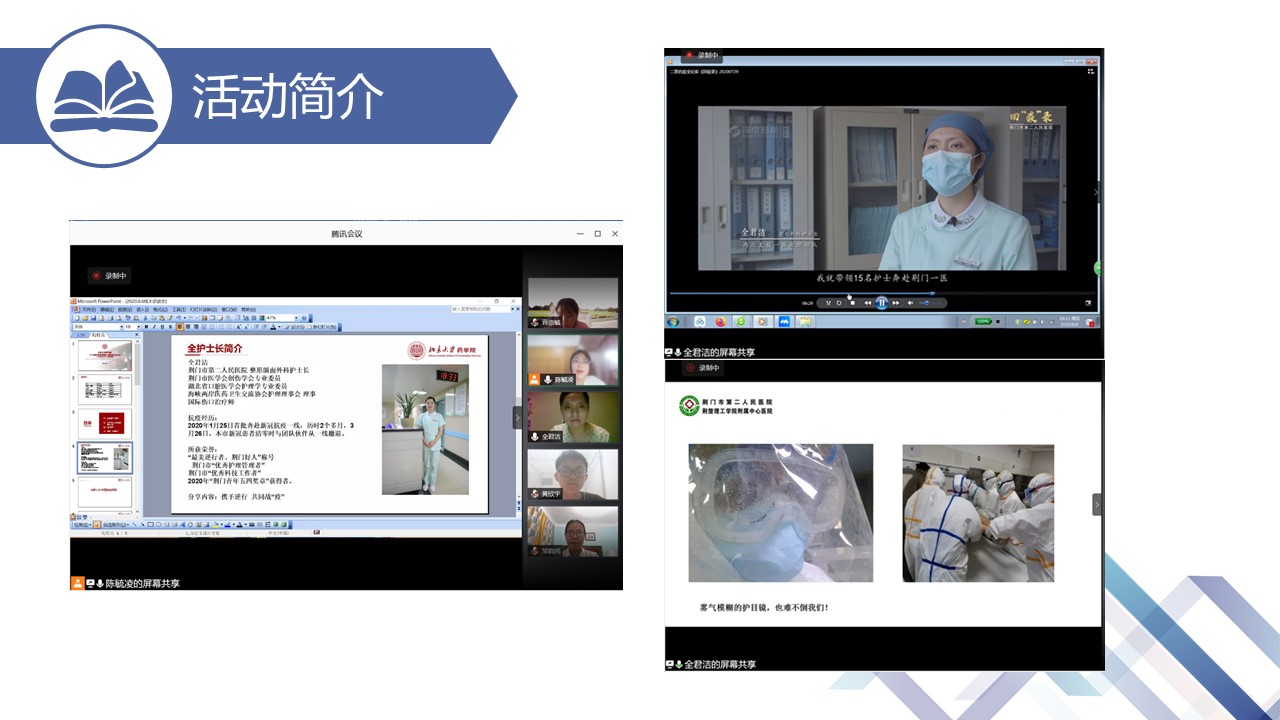The width and height of the screenshot is (1280, 720).
Task: Toggle Italic in PowerPoint formatting toolbar
Action: 154,327
